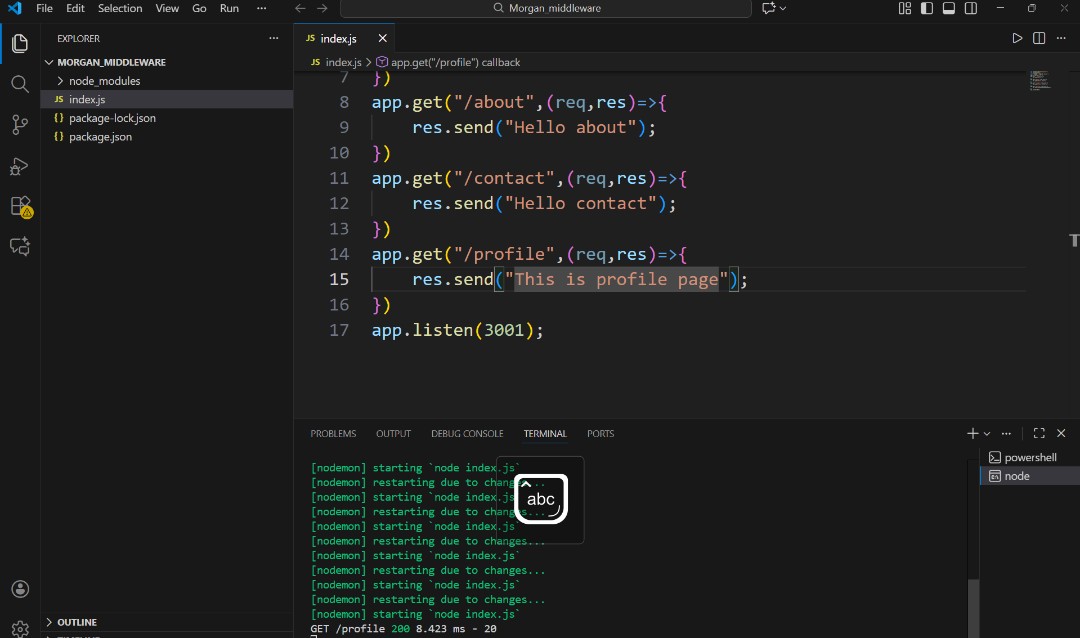1080x638 pixels.
Task: Open the Run and Debug sidebar icon
Action: click(19, 166)
